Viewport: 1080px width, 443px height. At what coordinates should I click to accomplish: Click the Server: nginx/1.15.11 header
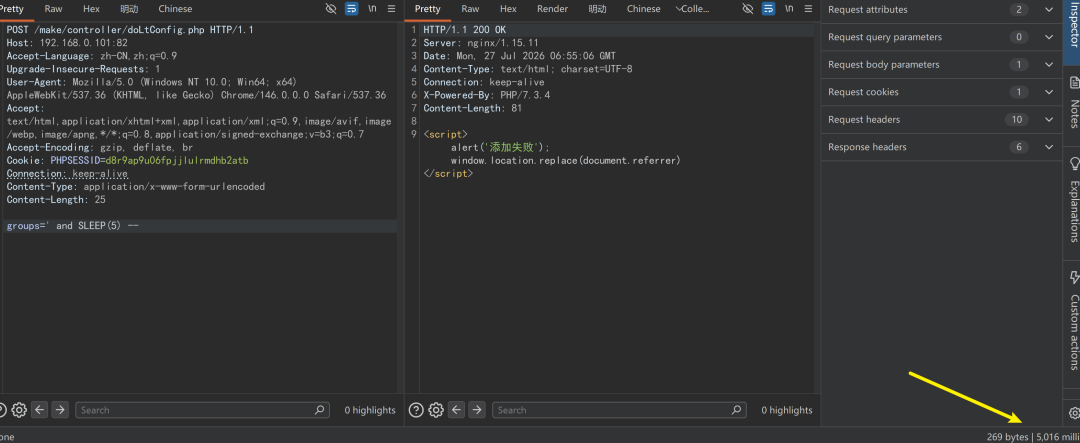pos(481,43)
